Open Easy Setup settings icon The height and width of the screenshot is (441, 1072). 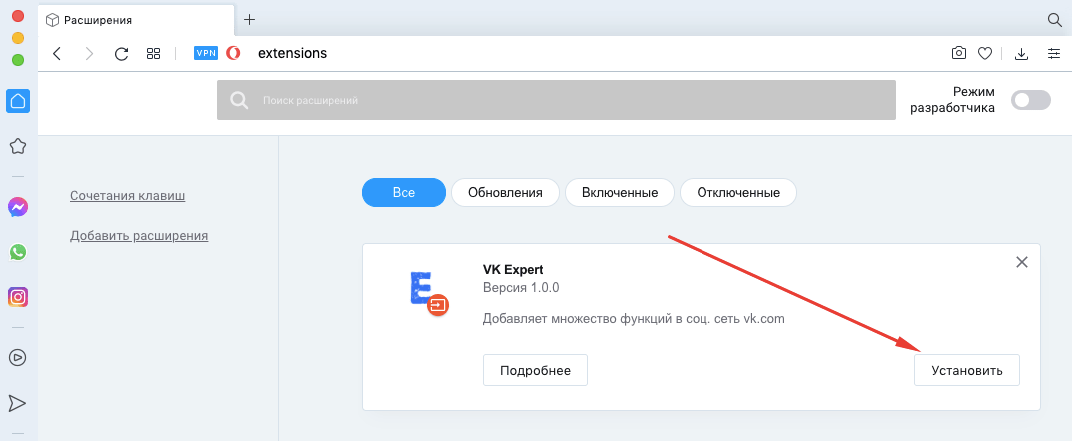pyautogui.click(x=1053, y=54)
